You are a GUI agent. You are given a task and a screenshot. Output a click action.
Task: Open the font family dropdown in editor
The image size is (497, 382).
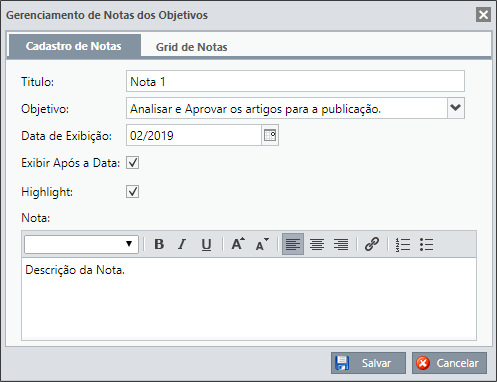[81, 244]
